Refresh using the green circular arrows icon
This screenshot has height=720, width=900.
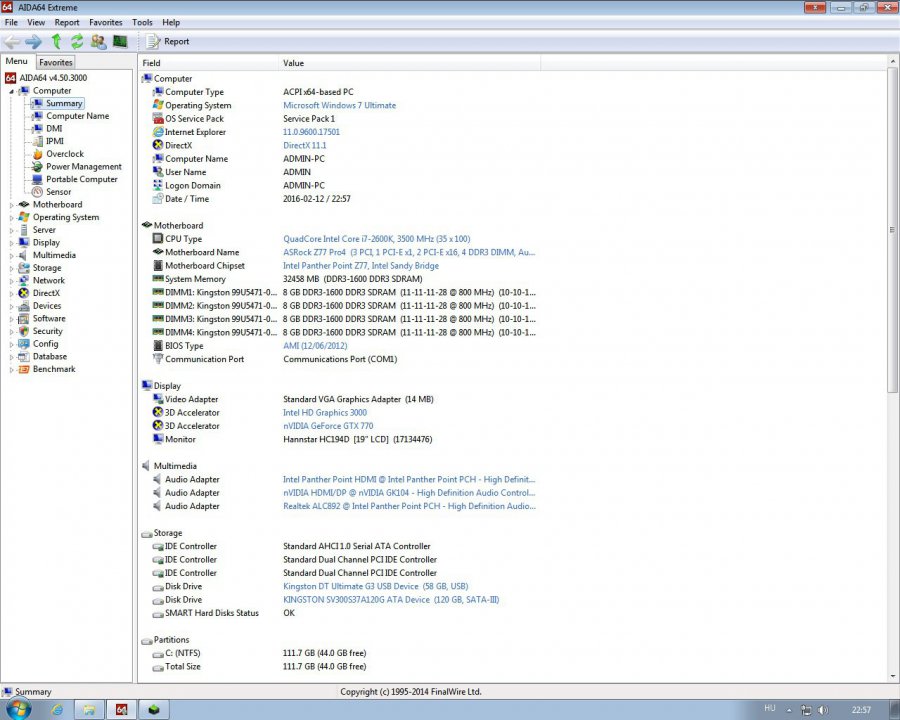tap(77, 41)
